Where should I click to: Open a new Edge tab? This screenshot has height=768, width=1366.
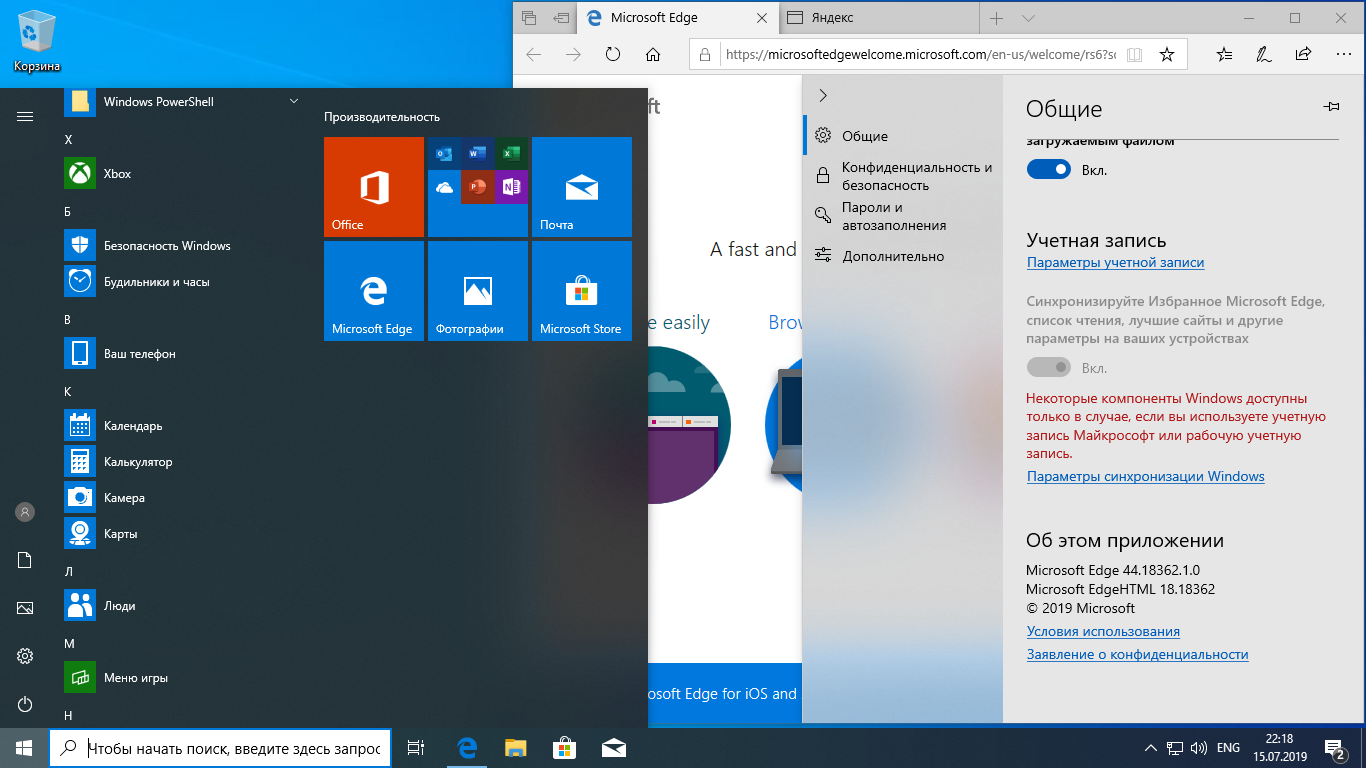996,18
